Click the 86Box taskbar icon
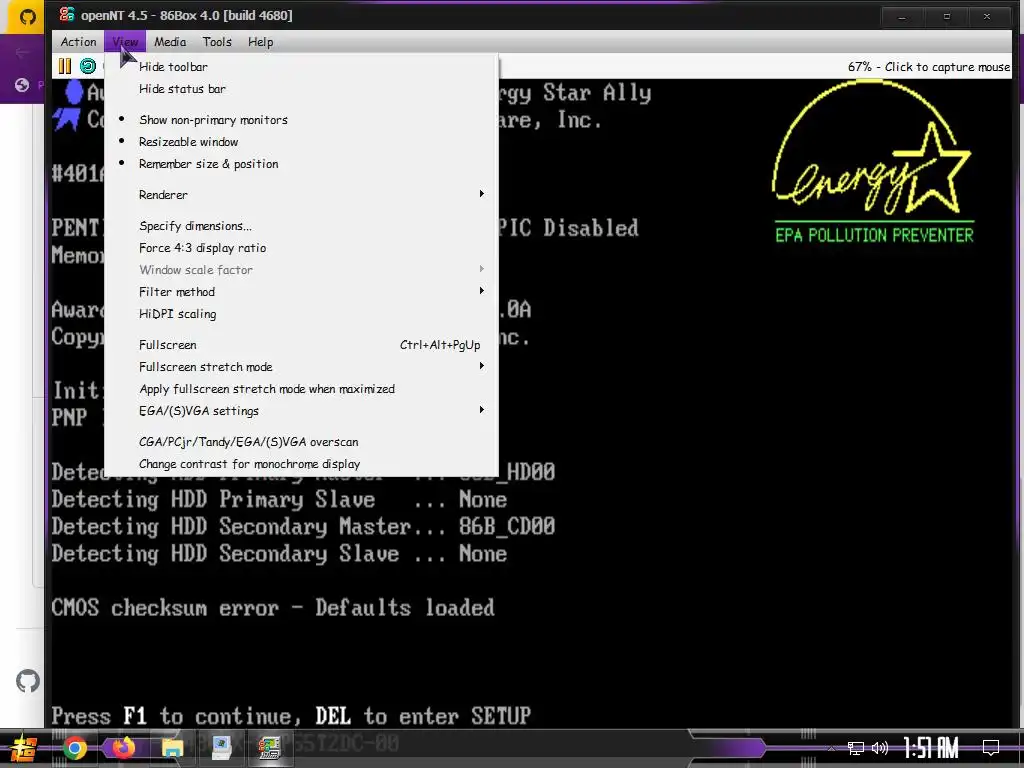Image resolution: width=1024 pixels, height=768 pixels. click(x=270, y=748)
